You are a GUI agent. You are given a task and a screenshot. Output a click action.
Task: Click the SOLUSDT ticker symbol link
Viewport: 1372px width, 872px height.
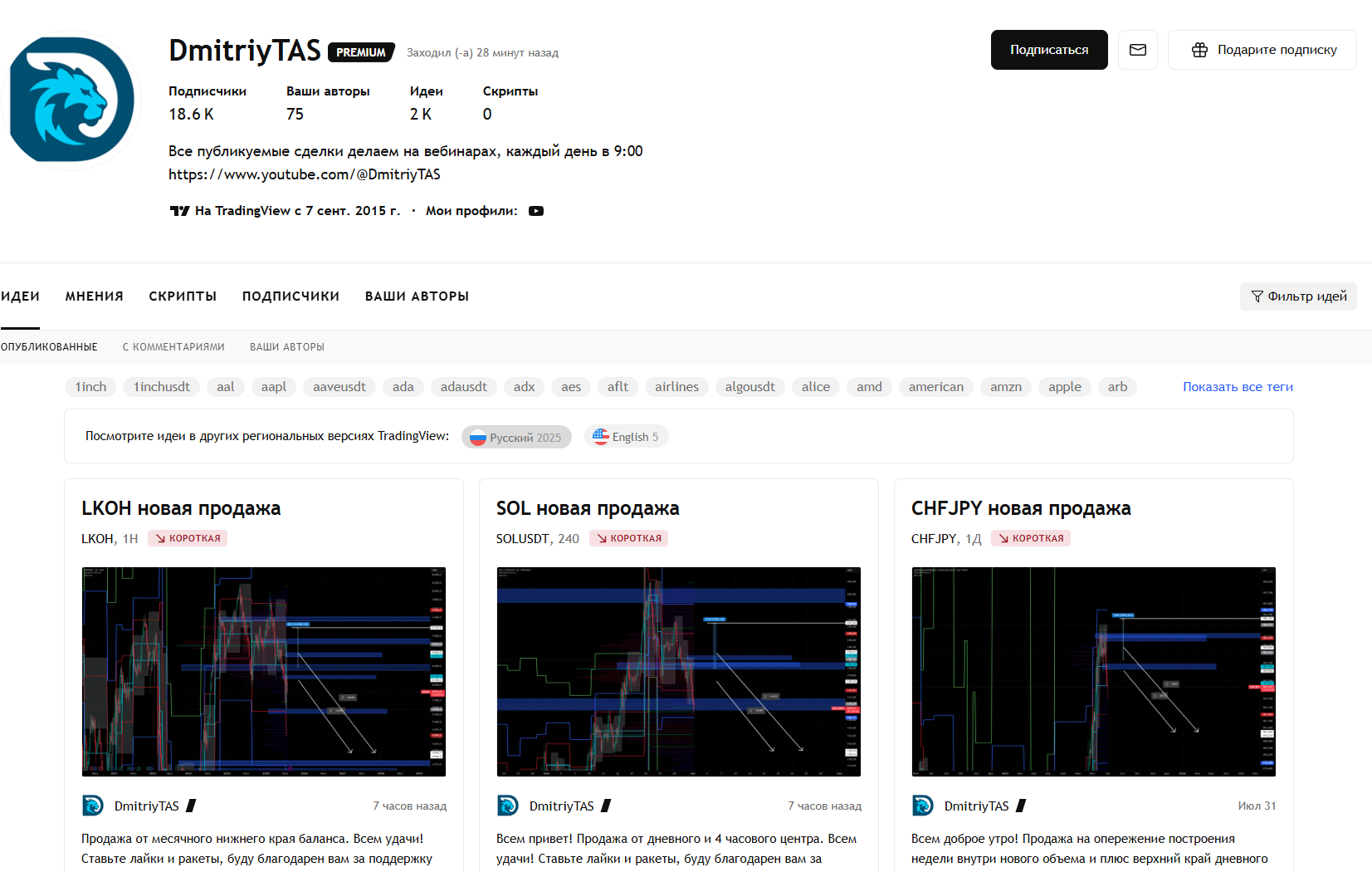pyautogui.click(x=523, y=539)
